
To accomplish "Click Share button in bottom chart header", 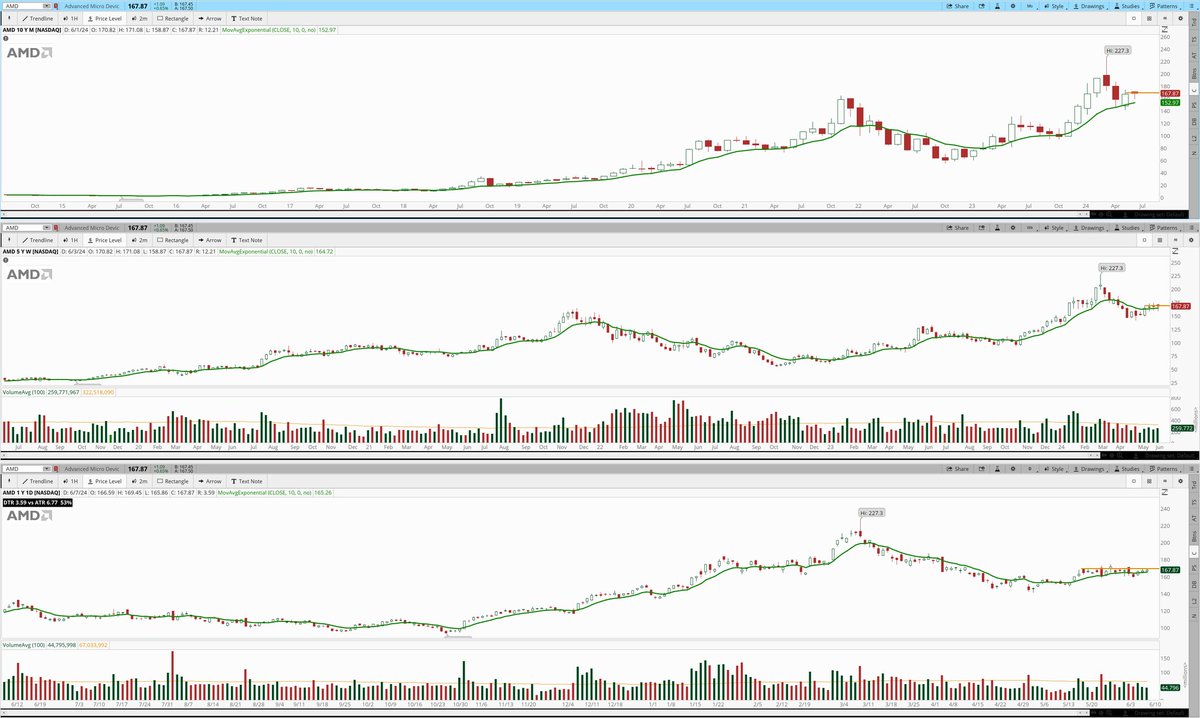I will click(957, 468).
